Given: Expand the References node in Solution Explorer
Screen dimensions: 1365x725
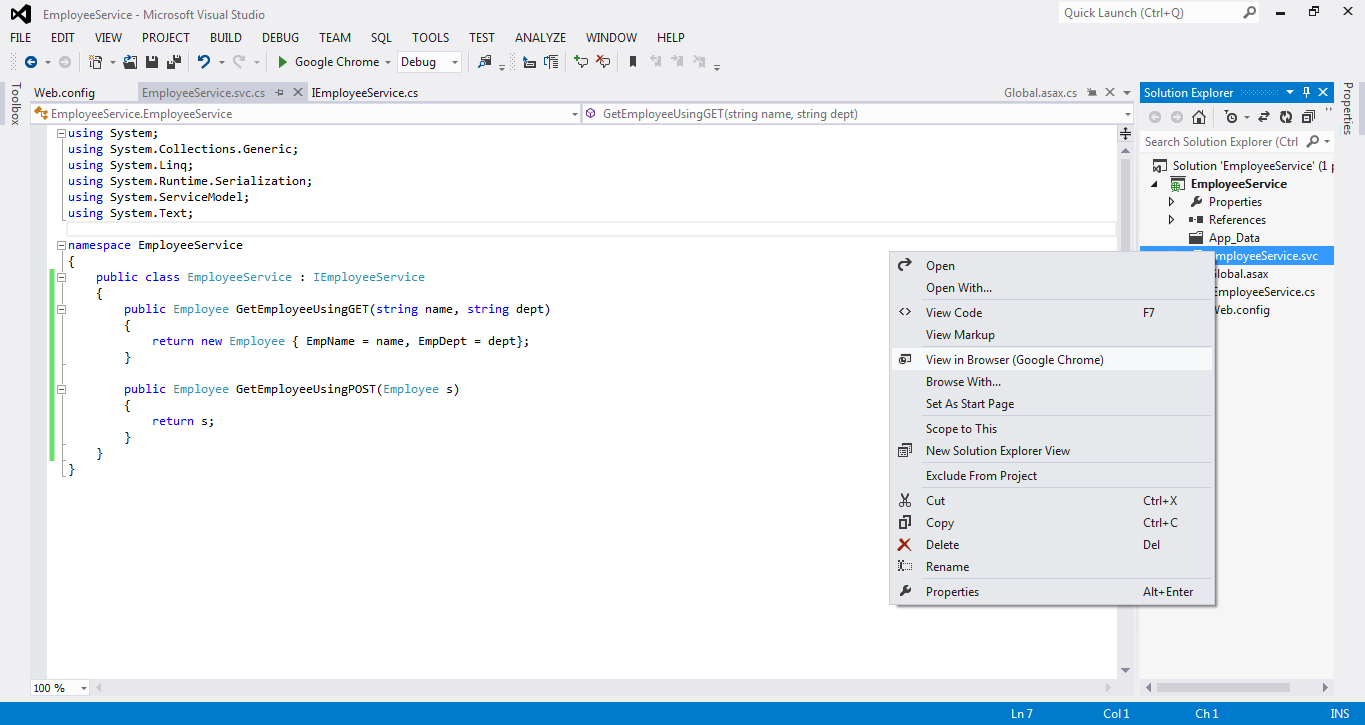Looking at the screenshot, I should 1172,220.
